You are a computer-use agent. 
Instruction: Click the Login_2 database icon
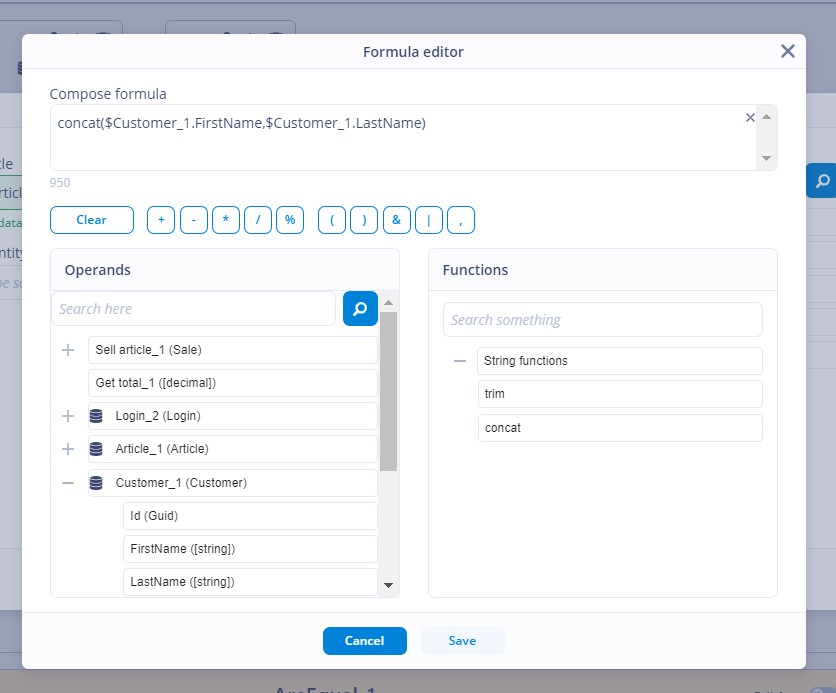tap(96, 416)
